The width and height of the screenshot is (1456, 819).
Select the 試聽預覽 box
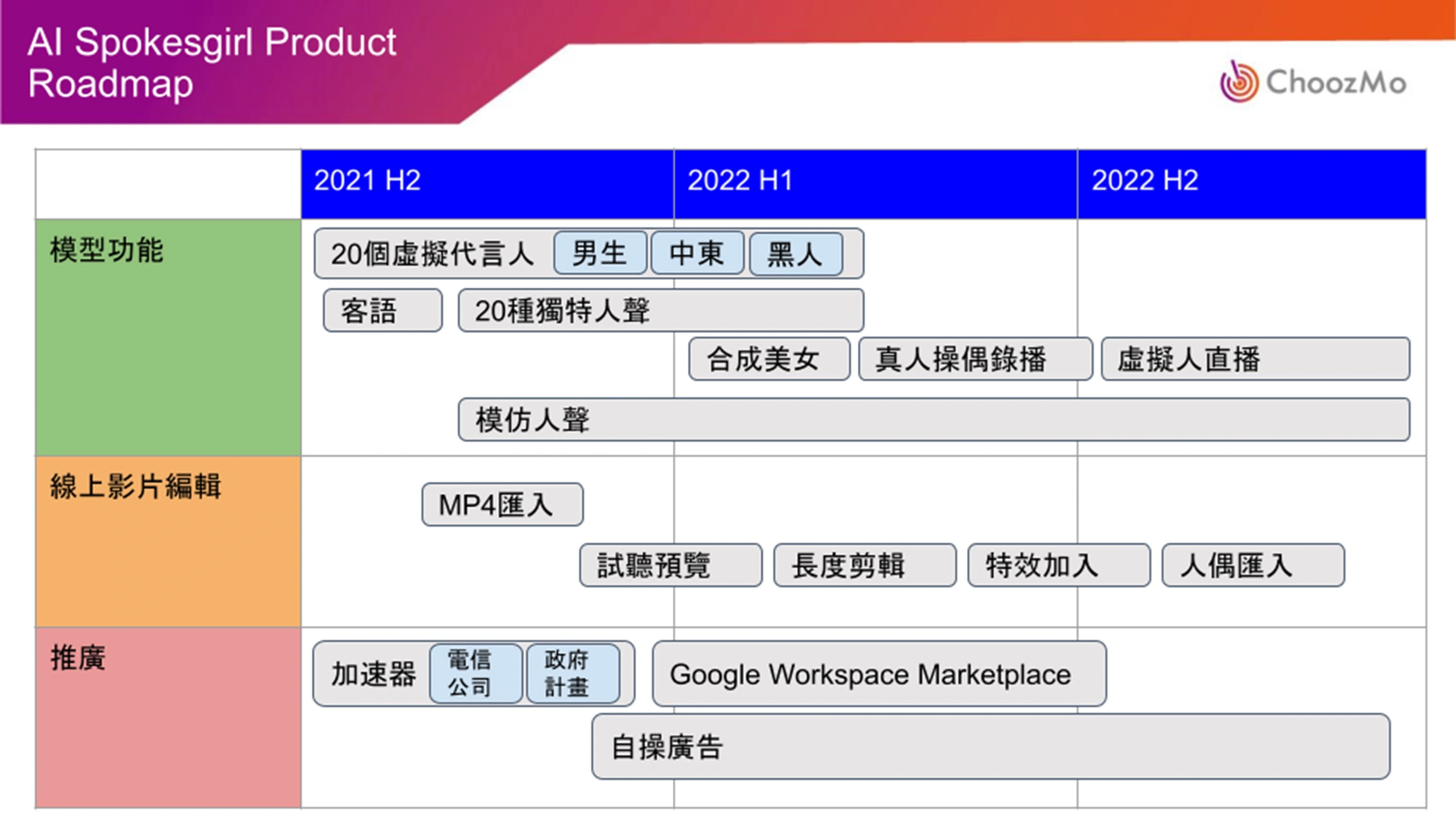670,565
